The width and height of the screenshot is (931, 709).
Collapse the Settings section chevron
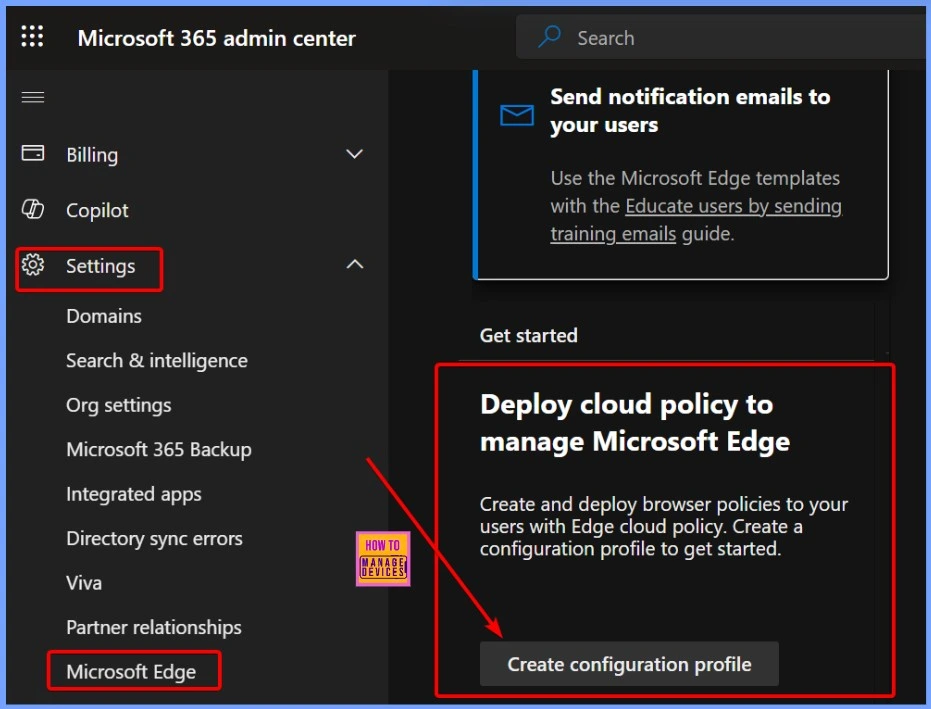click(x=354, y=264)
